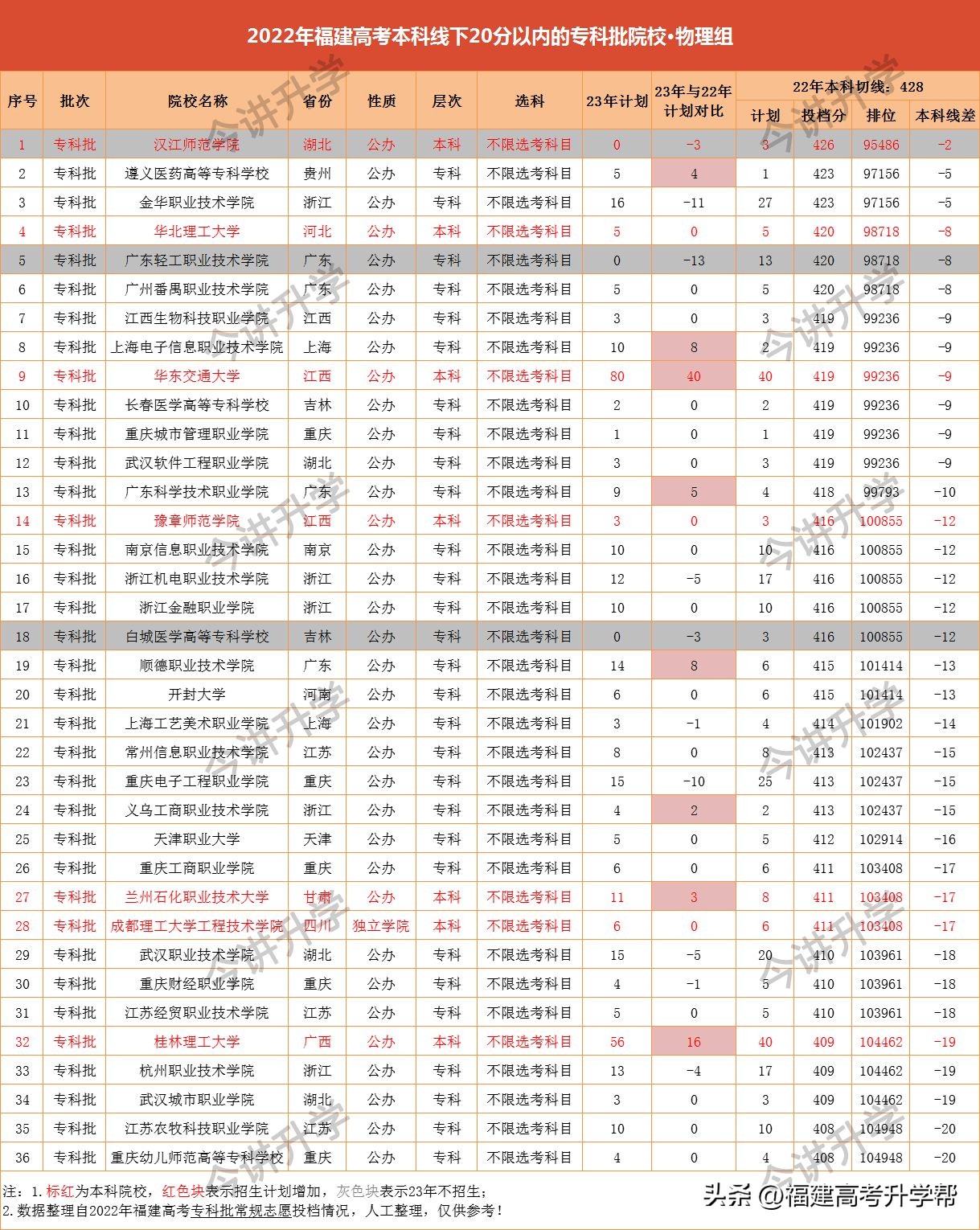Select the red '桂林理工大学' cell

197,1042
